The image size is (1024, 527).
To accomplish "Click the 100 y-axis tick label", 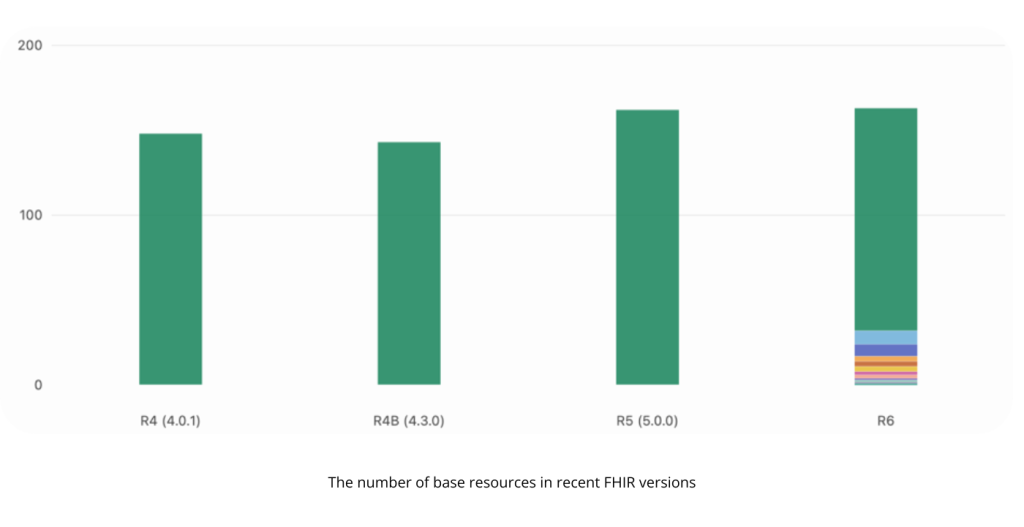I will [30, 216].
